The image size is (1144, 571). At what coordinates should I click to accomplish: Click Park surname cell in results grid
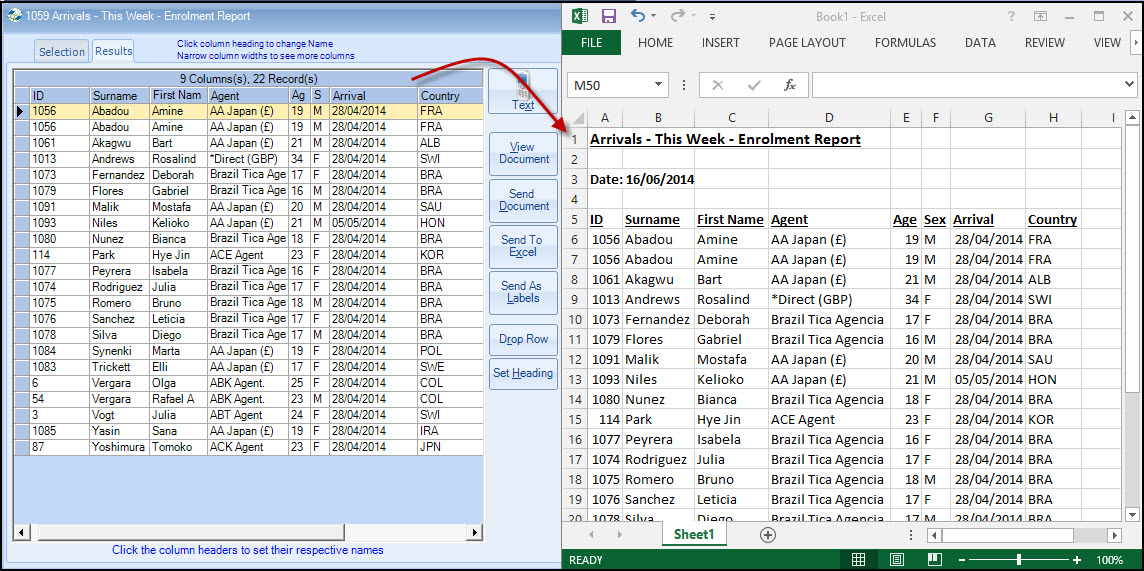(x=119, y=255)
